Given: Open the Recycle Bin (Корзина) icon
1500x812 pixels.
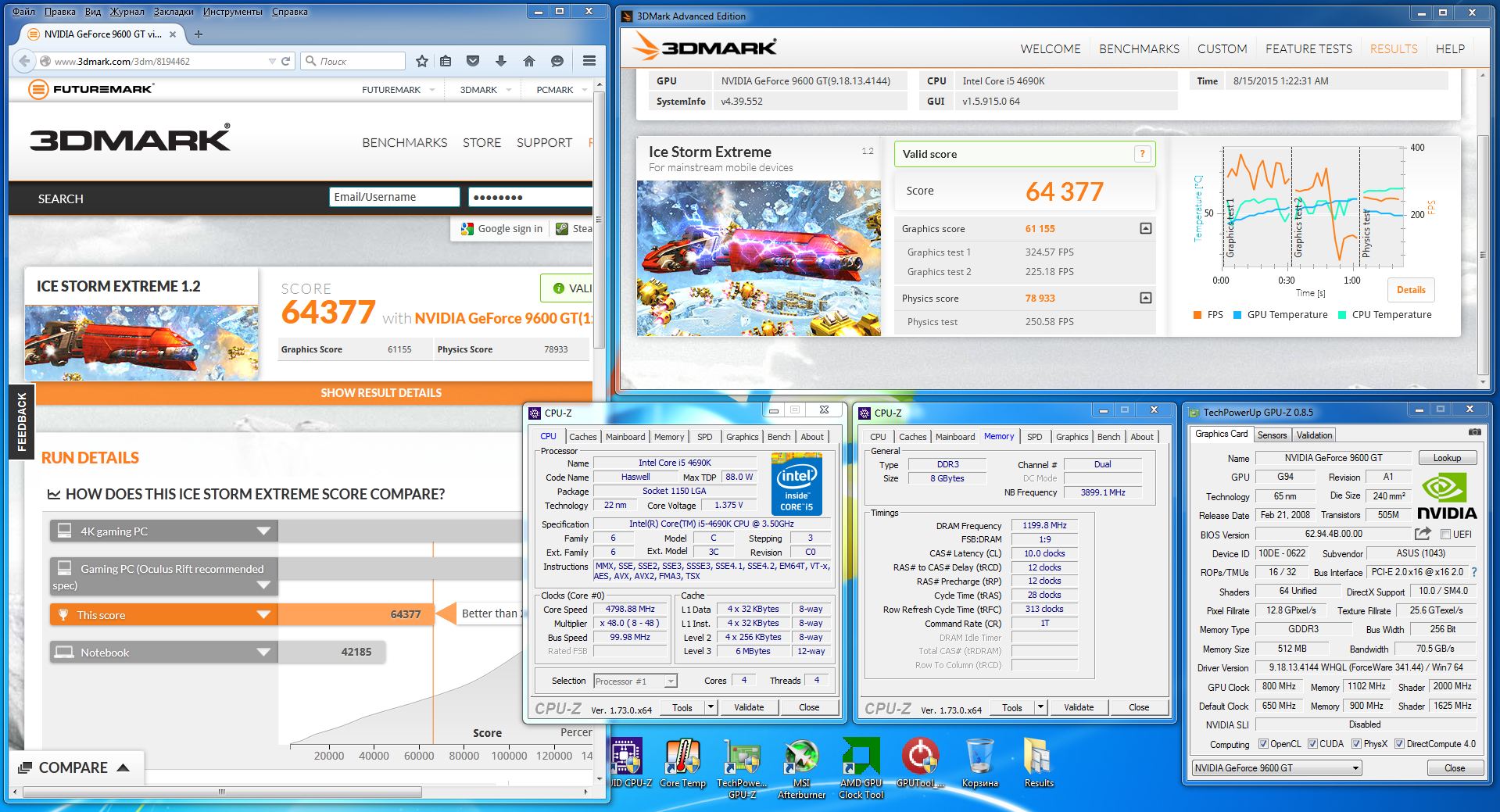Looking at the screenshot, I should point(979,764).
